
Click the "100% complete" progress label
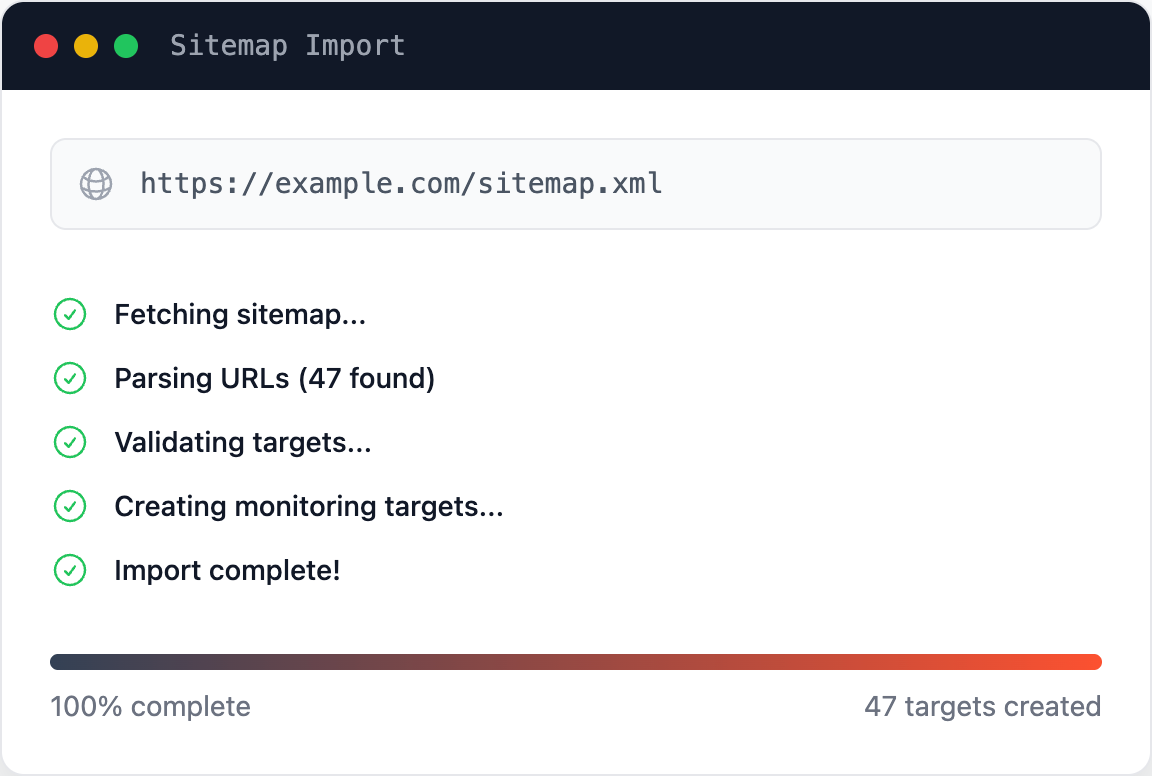(150, 707)
